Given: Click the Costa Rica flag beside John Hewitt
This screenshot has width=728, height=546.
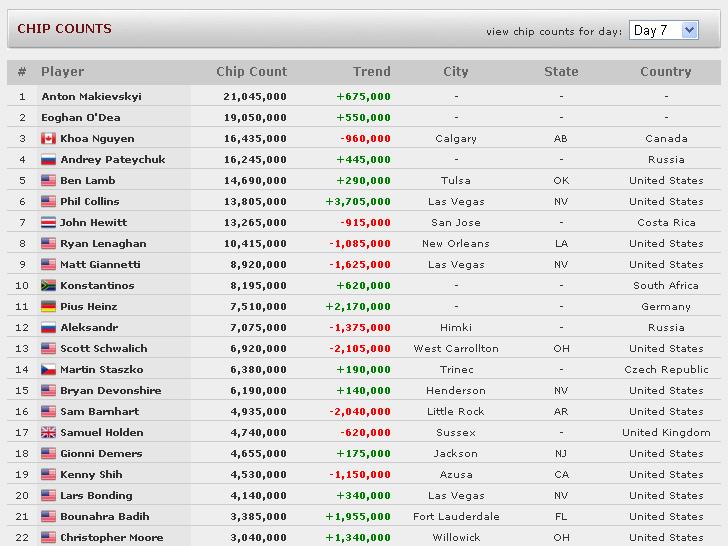Looking at the screenshot, I should coord(48,222).
